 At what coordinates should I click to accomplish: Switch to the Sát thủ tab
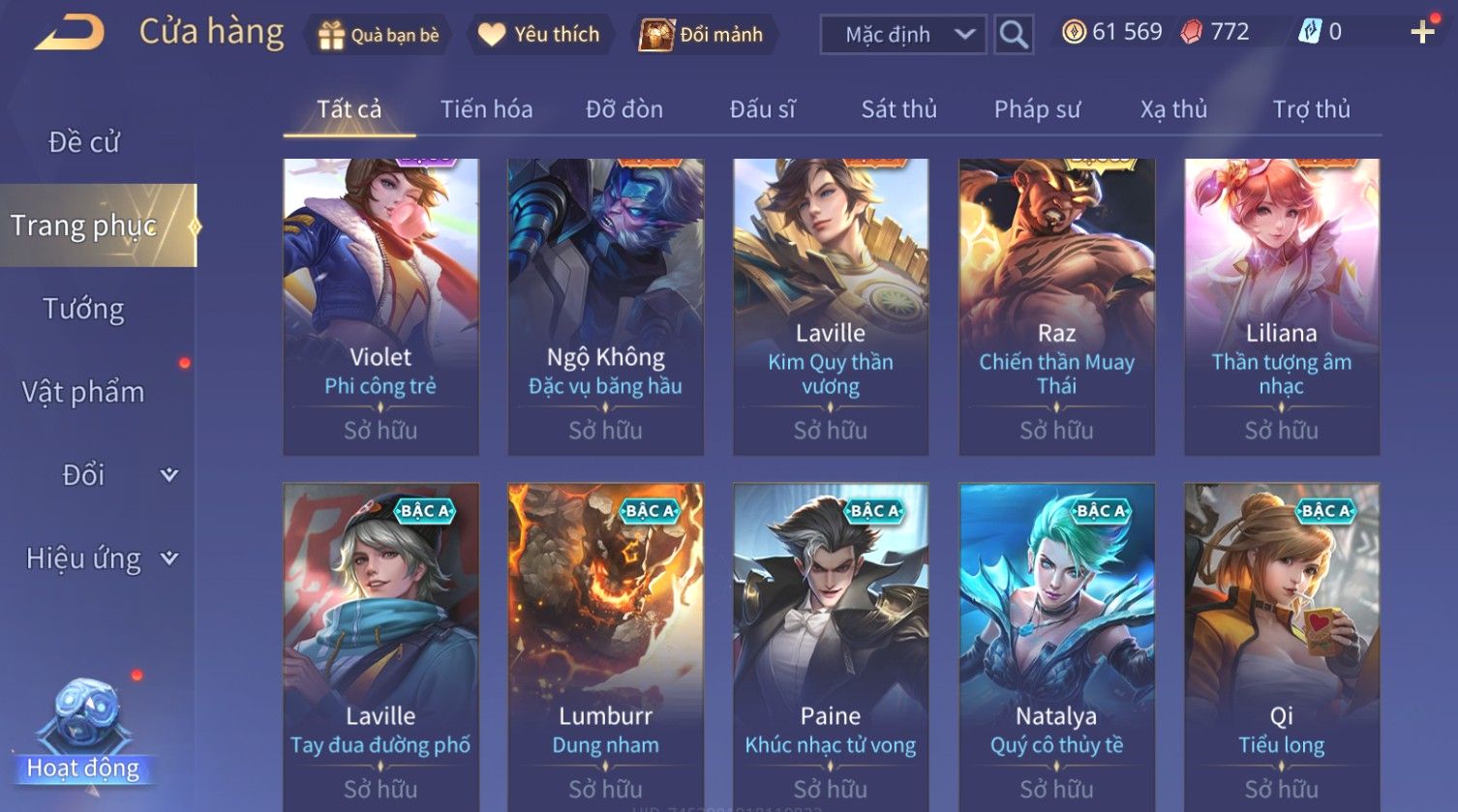pos(899,109)
